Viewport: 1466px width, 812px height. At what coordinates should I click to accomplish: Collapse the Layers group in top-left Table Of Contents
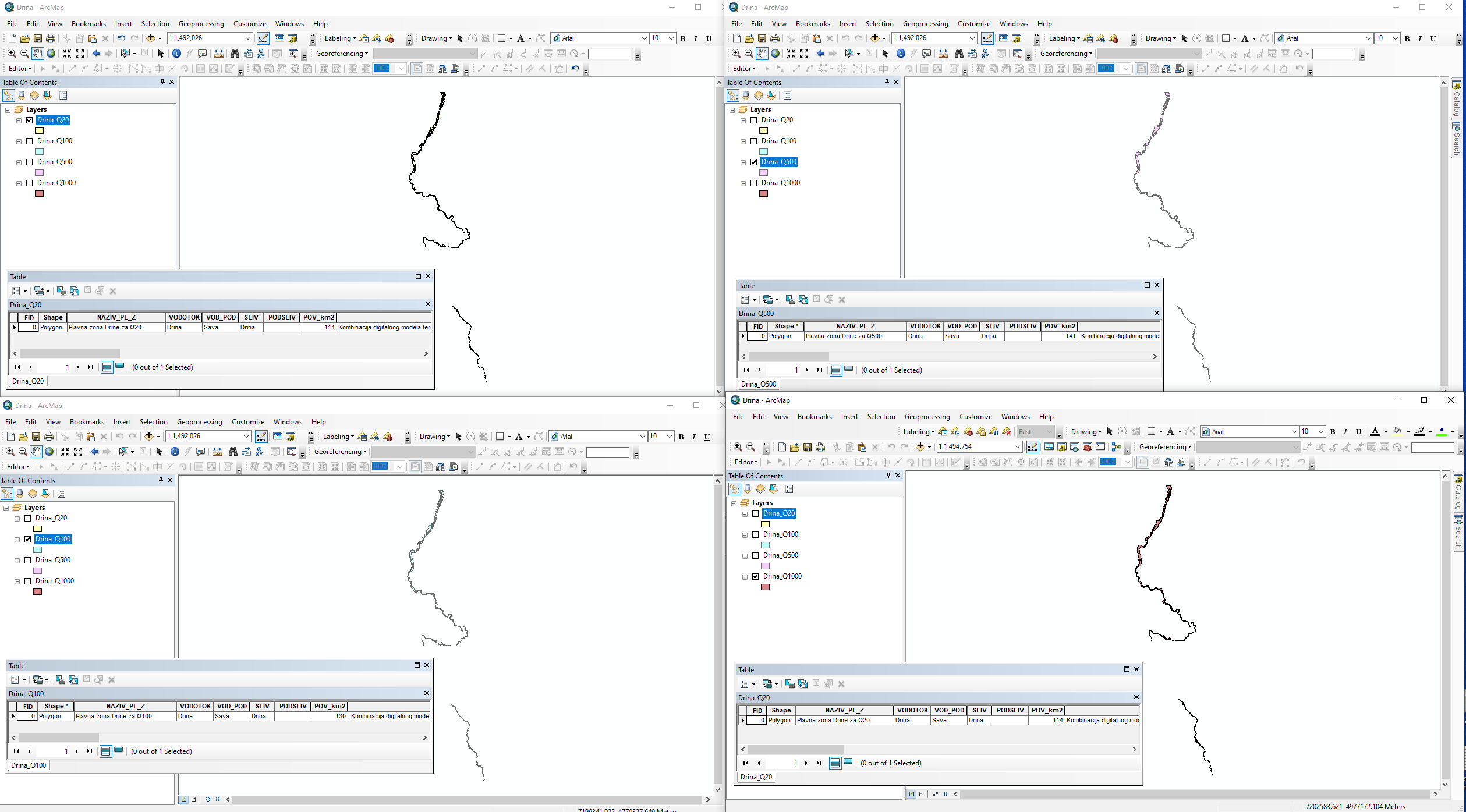(x=8, y=110)
